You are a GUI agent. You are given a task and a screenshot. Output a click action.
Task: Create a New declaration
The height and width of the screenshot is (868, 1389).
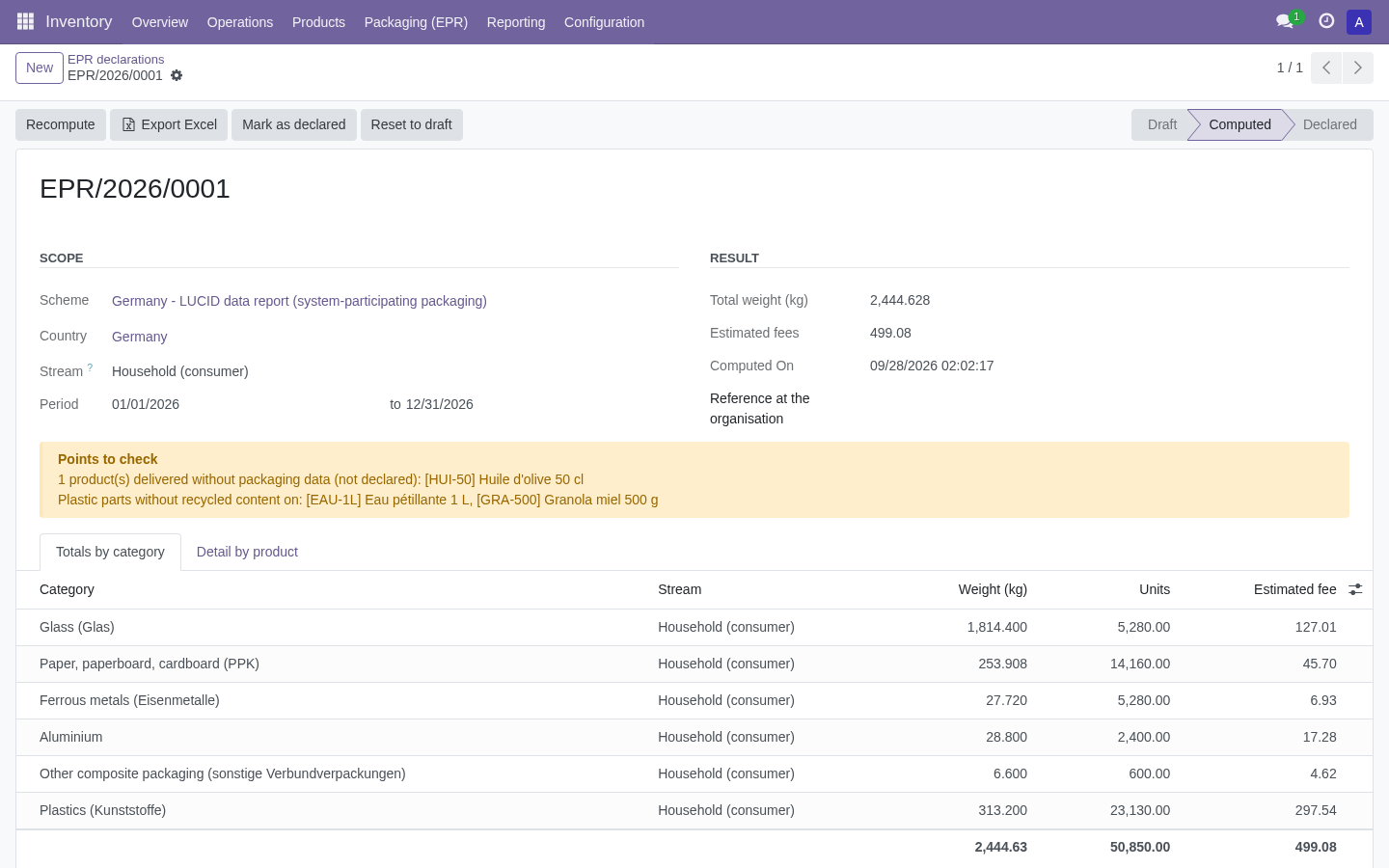tap(40, 68)
